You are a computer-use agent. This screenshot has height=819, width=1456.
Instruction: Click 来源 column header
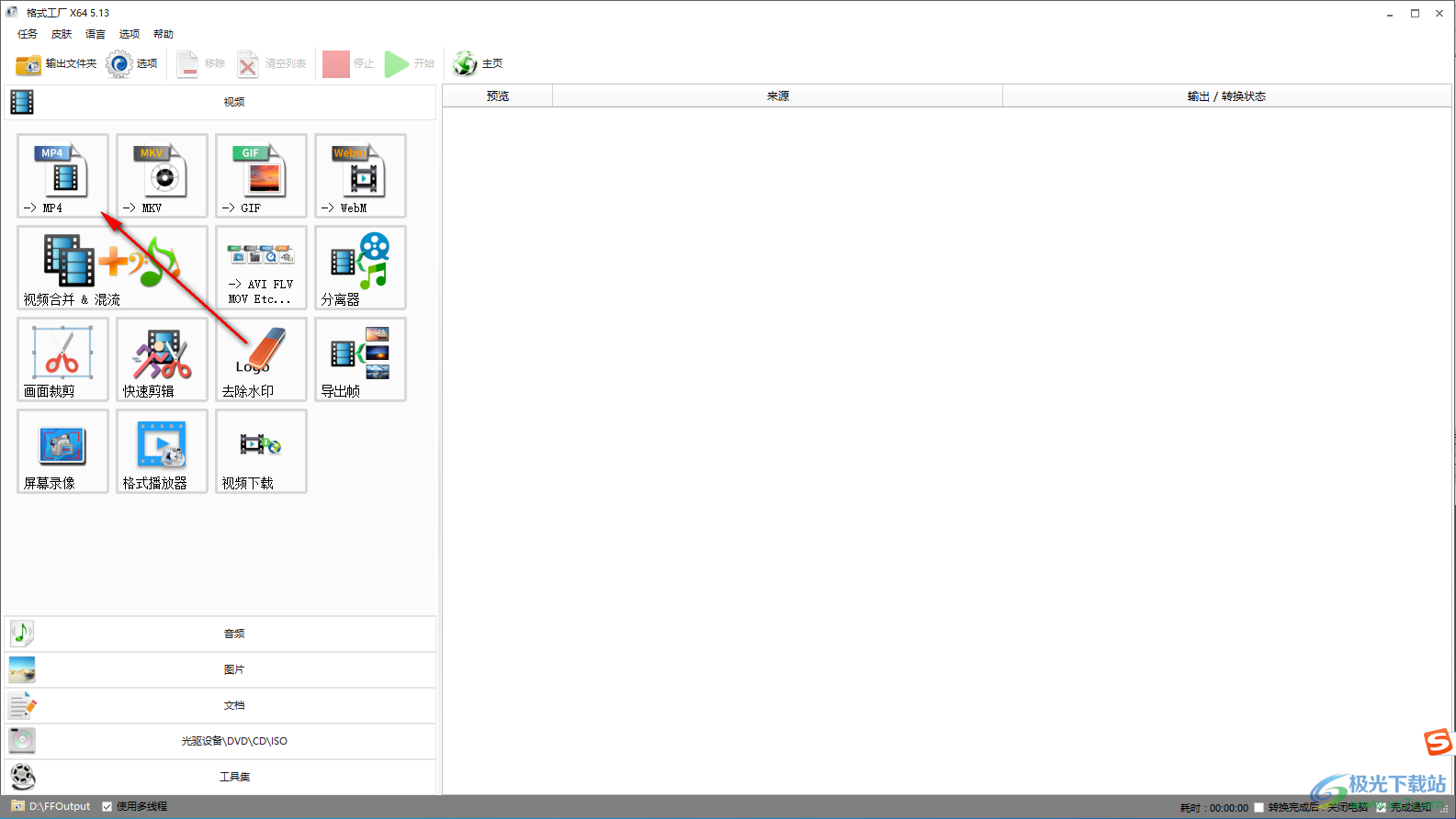coord(778,95)
